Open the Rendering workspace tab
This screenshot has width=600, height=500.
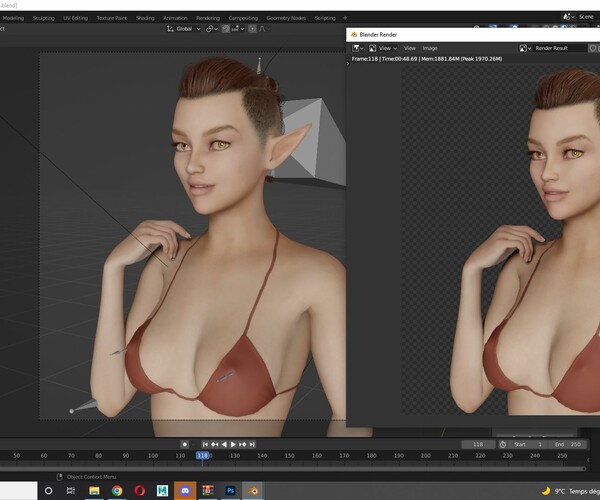[x=208, y=18]
